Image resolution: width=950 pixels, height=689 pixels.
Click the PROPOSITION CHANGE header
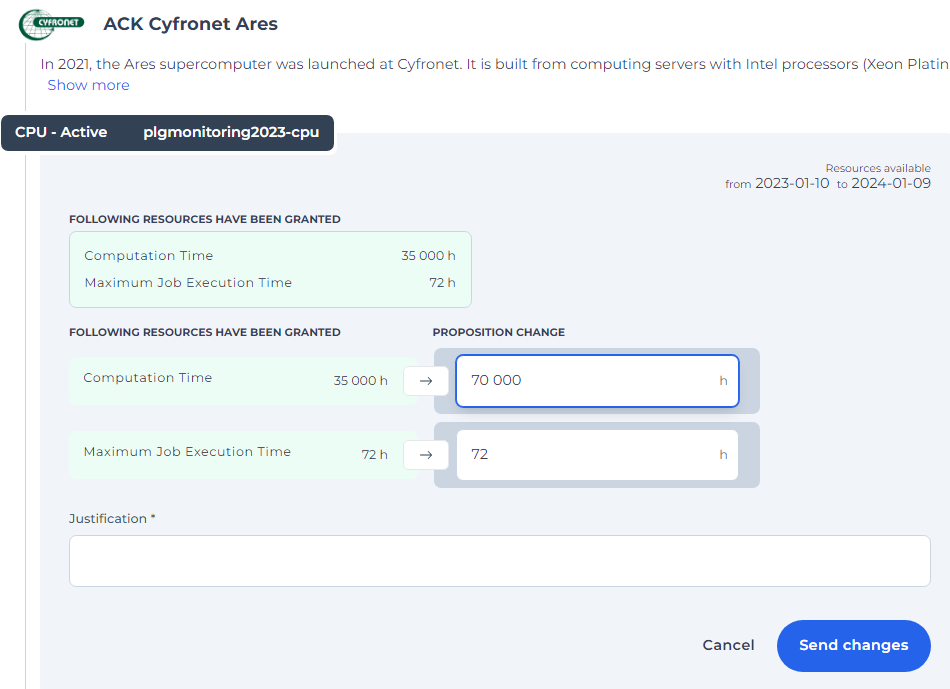click(x=499, y=332)
